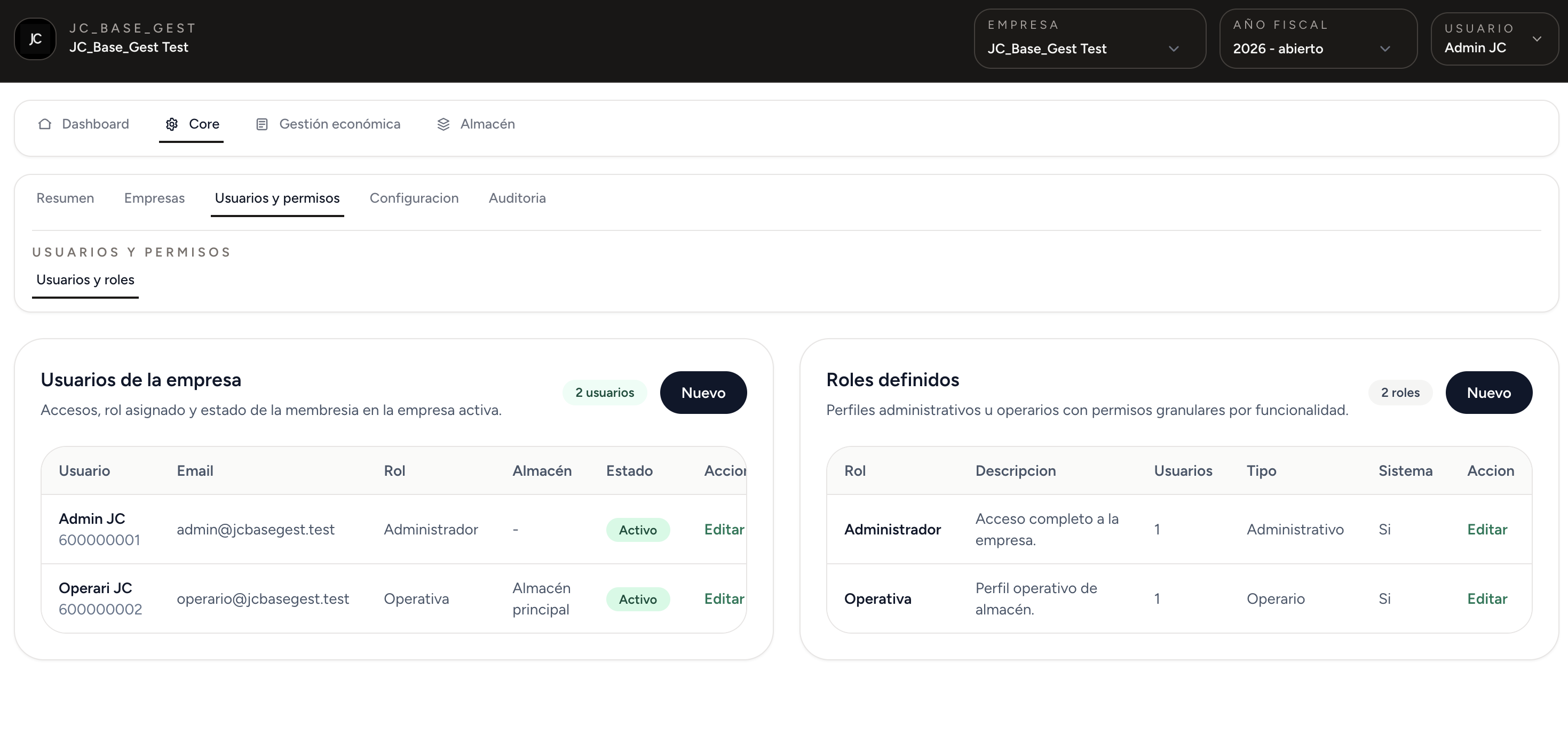The image size is (1568, 751).
Task: Click description 'Perfil operativo de almacén.'
Action: click(x=1036, y=599)
